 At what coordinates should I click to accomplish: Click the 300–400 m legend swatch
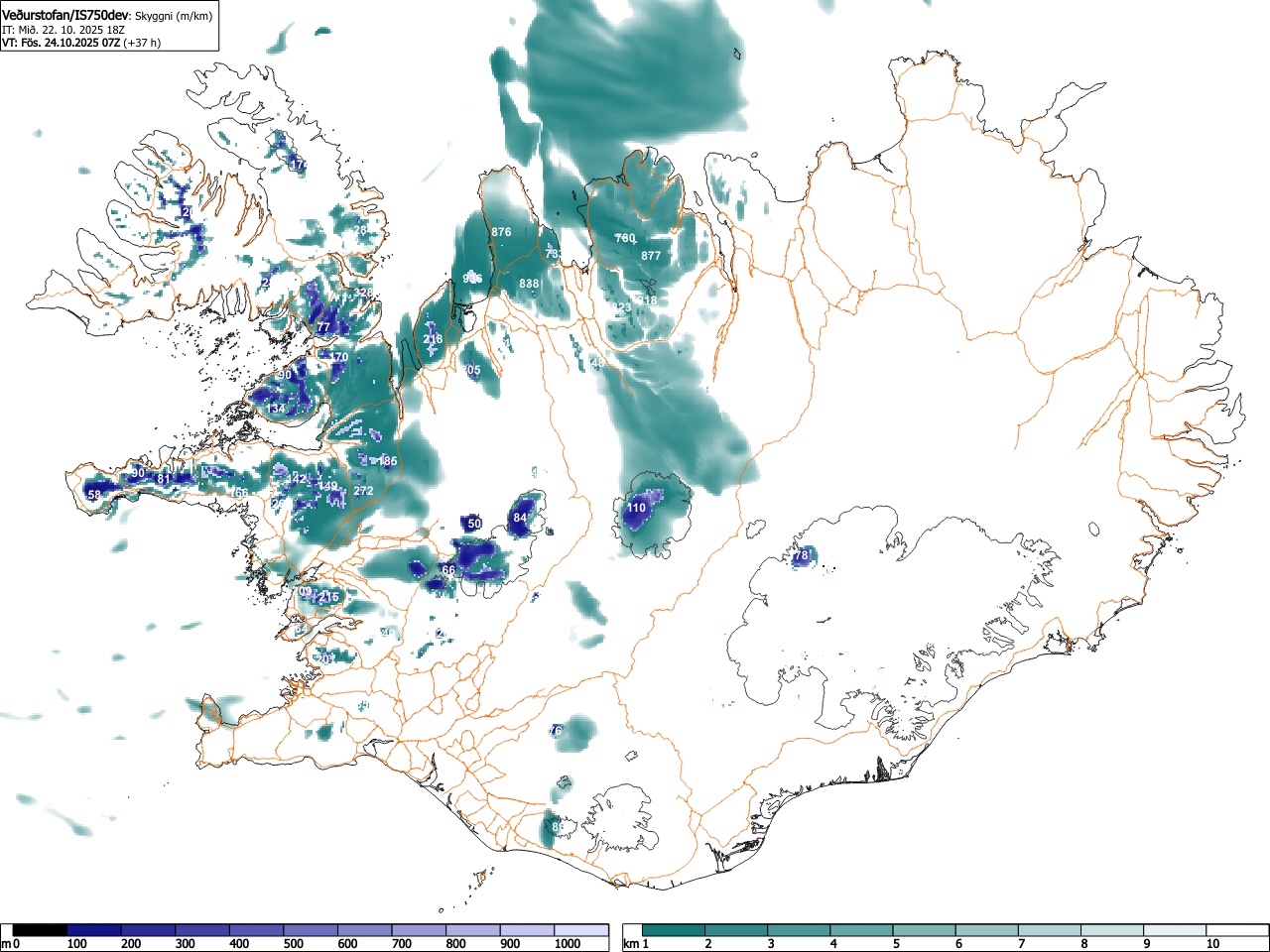click(x=202, y=930)
